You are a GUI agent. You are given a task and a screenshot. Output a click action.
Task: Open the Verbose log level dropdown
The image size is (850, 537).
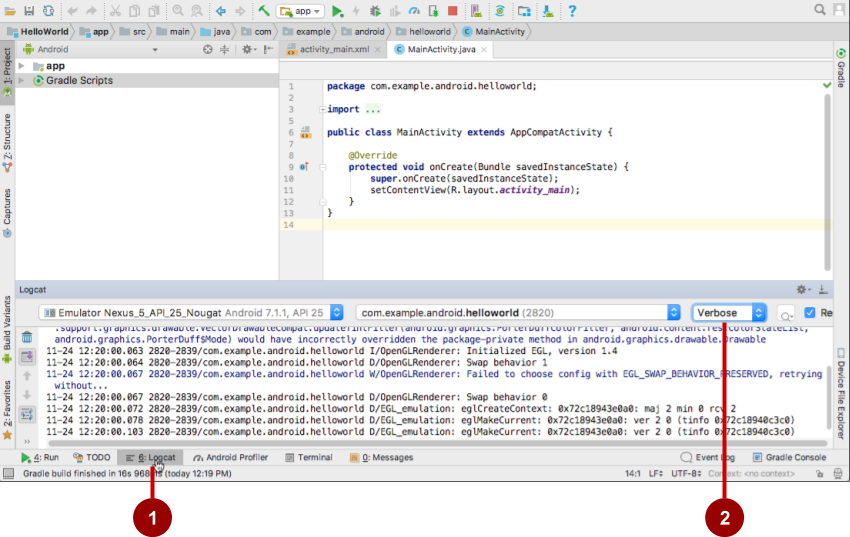point(729,313)
